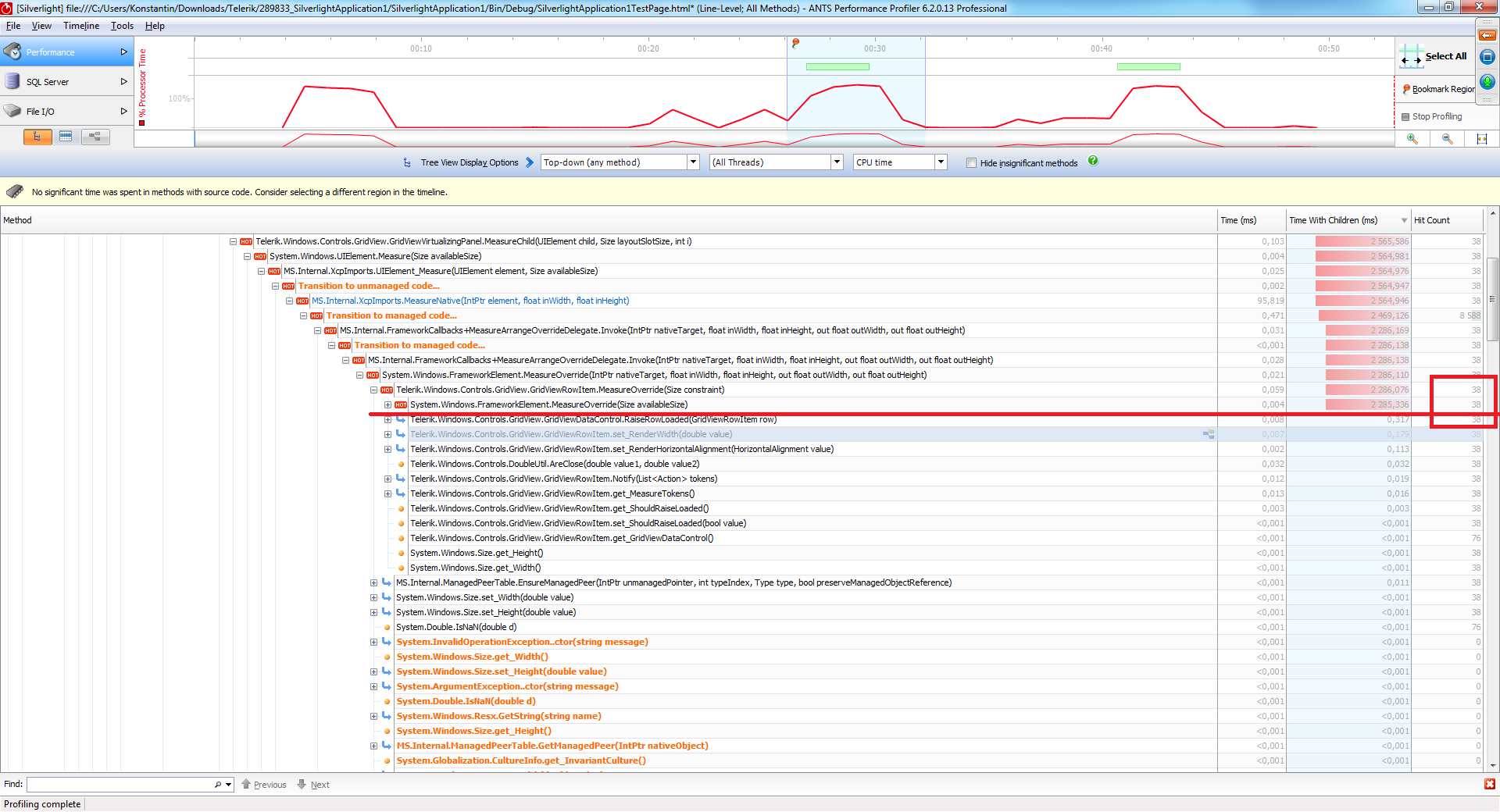Click the Bookmark Region pin icon

pyautogui.click(x=1406, y=89)
